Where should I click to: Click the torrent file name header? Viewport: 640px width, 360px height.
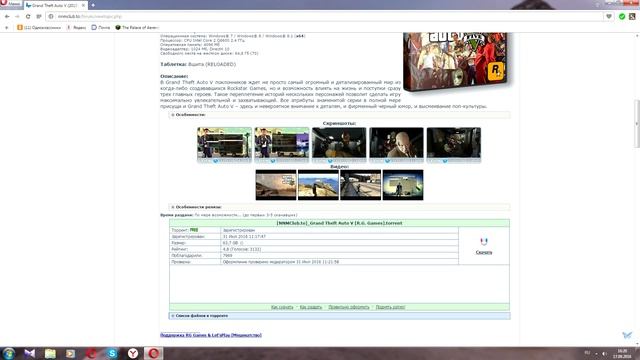click(339, 223)
